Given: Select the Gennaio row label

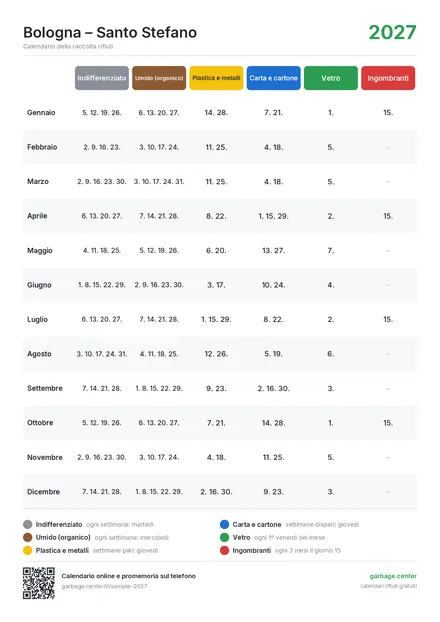Looking at the screenshot, I should click(41, 113).
